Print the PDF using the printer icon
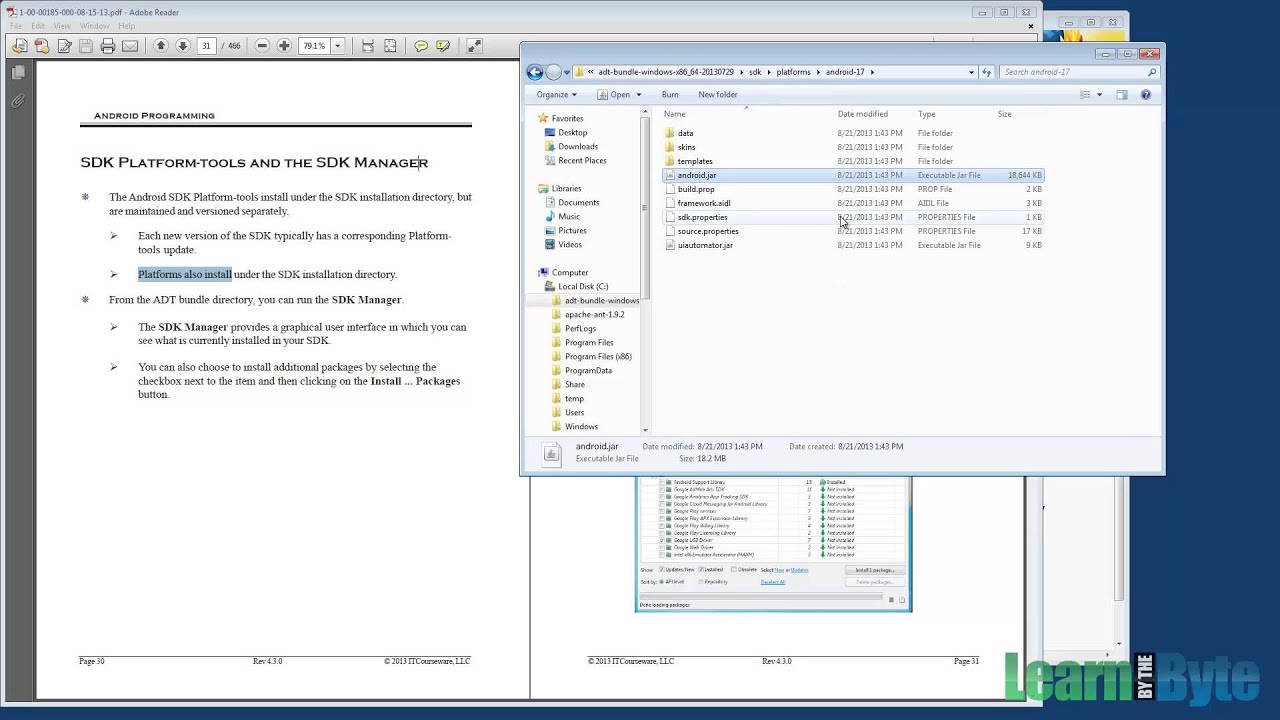 [108, 46]
